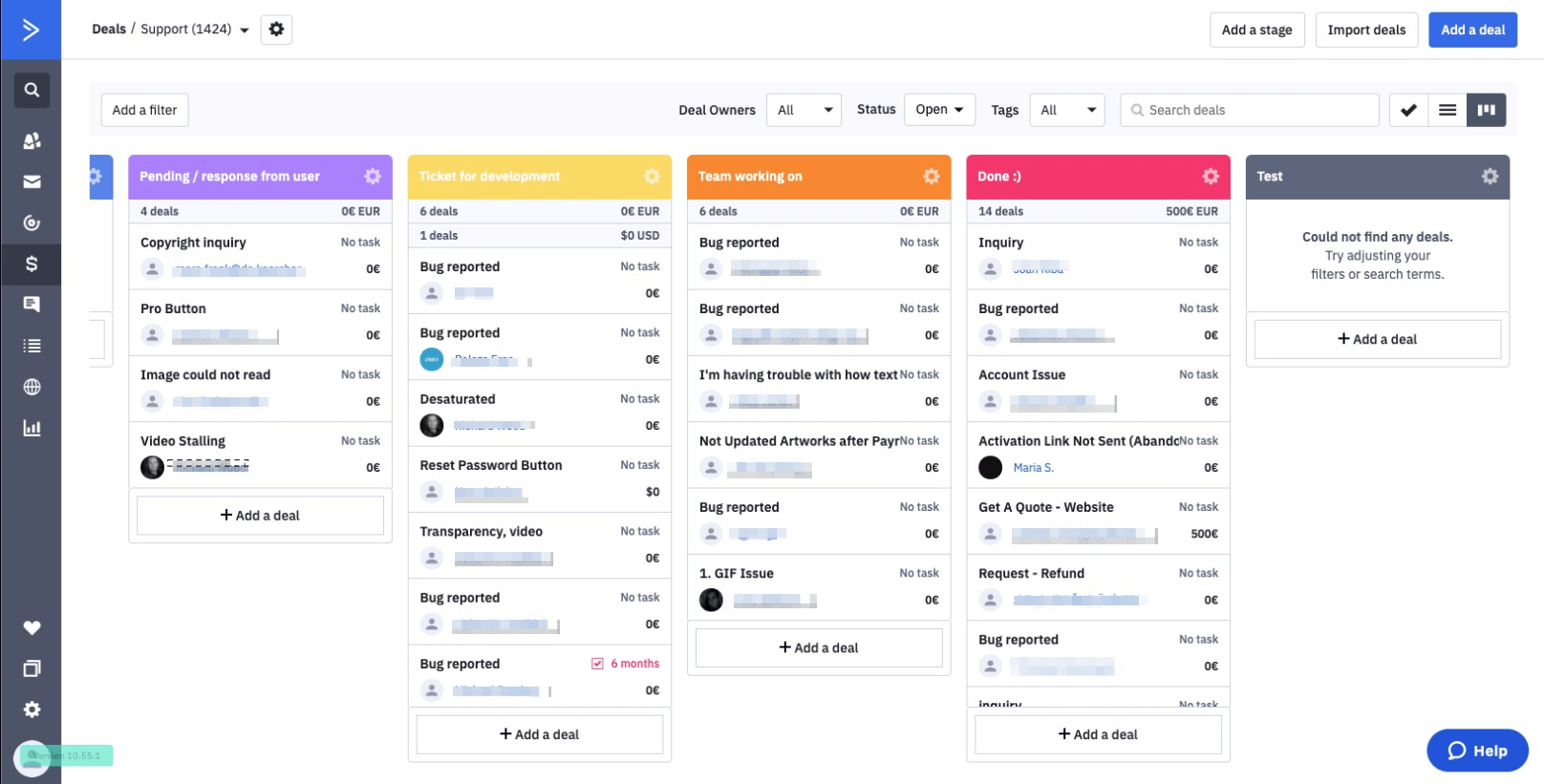
Task: Open pipeline settings gear next to Support
Action: pos(276,30)
